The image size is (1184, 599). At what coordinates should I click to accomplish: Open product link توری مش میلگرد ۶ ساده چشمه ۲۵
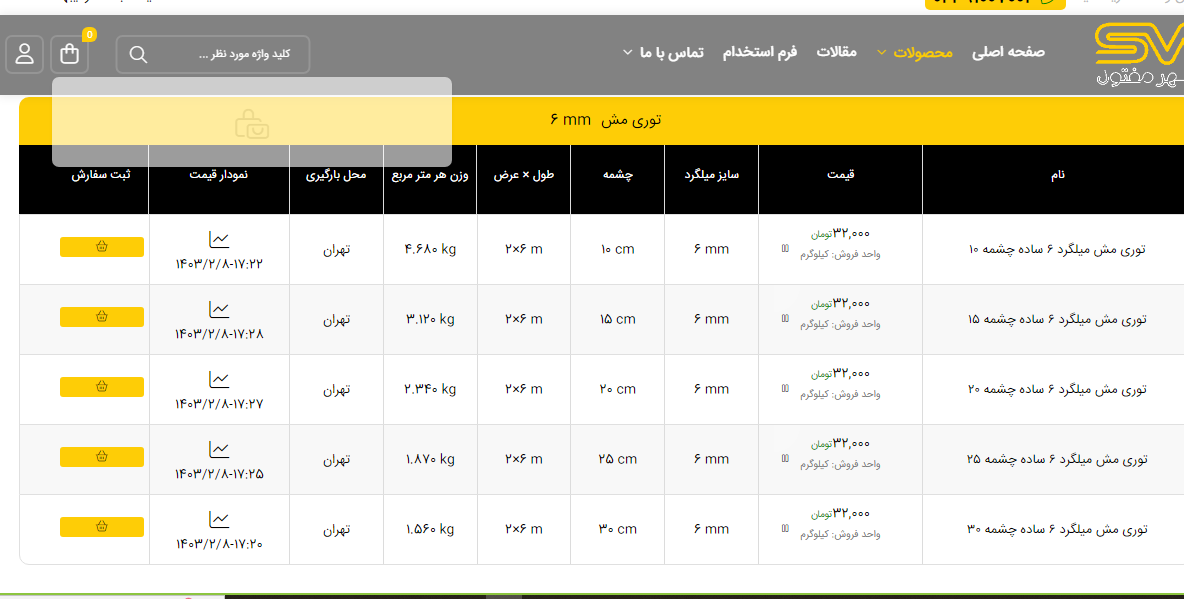coord(1057,459)
